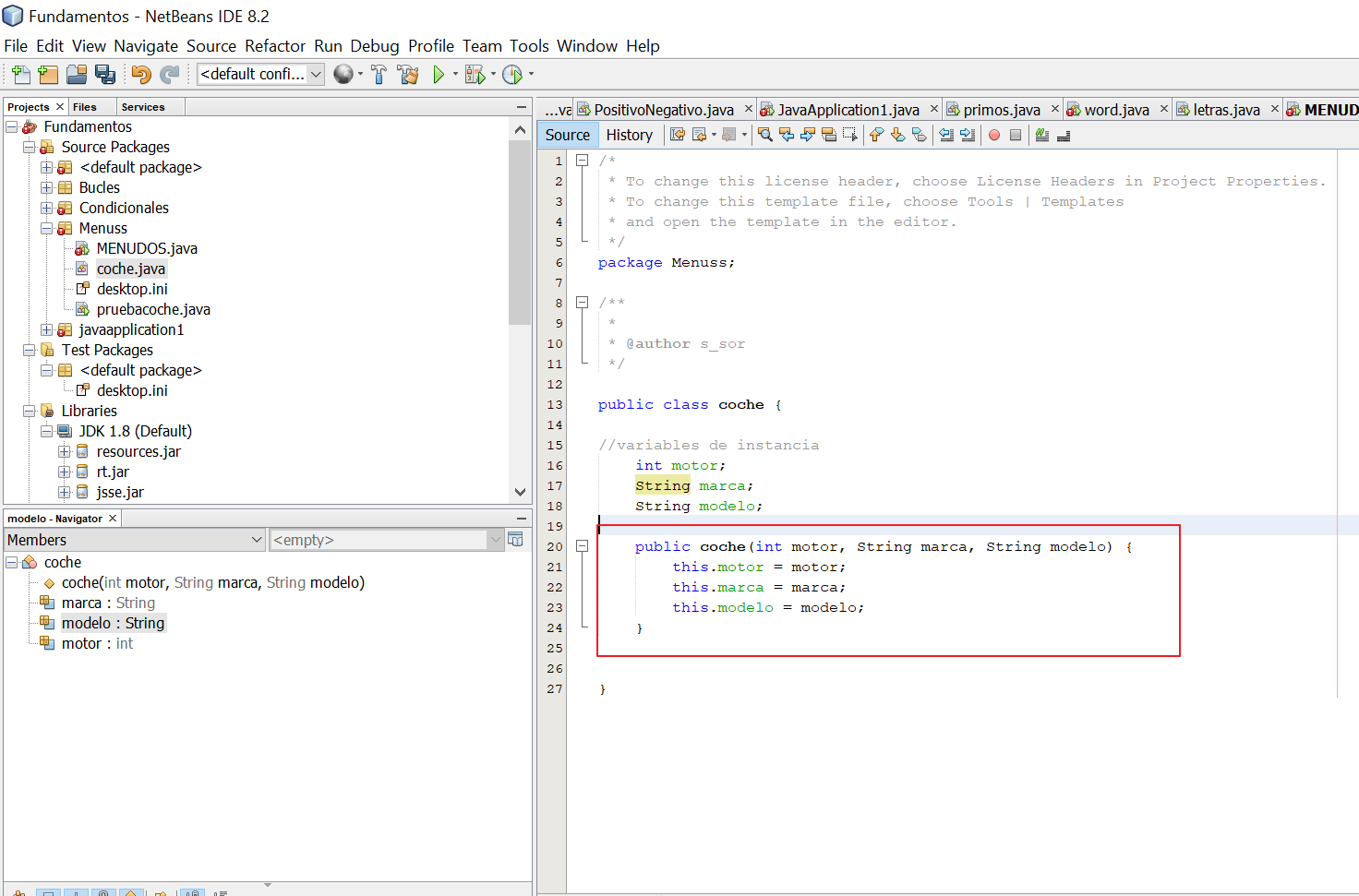The height and width of the screenshot is (896, 1359).
Task: Undo the last edit
Action: pyautogui.click(x=141, y=75)
